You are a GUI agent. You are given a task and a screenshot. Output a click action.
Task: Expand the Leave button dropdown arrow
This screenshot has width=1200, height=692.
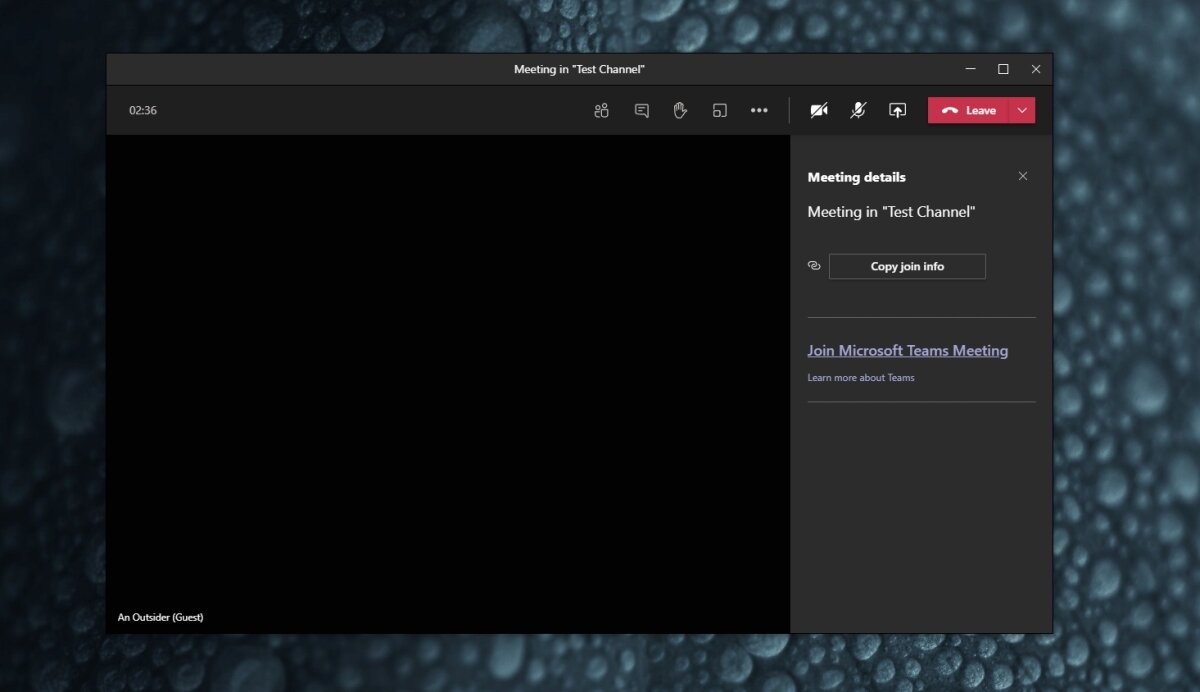tap(1021, 110)
